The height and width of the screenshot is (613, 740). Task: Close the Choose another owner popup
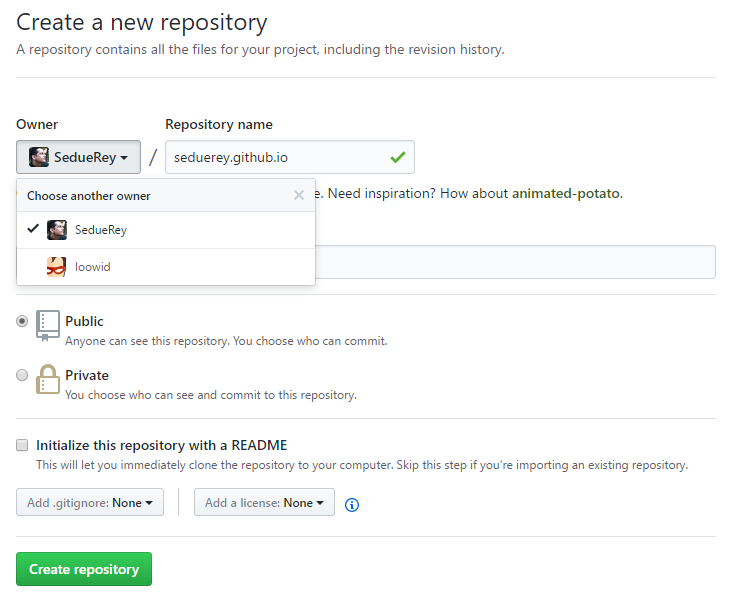[299, 195]
